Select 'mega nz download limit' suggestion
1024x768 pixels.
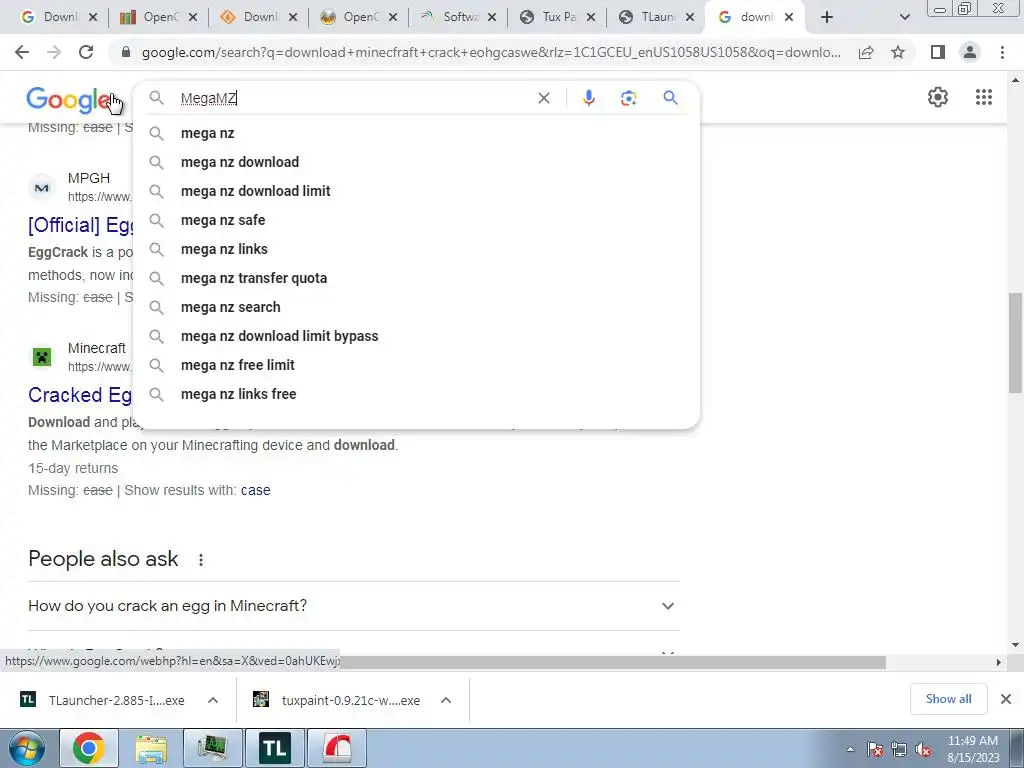click(x=417, y=191)
